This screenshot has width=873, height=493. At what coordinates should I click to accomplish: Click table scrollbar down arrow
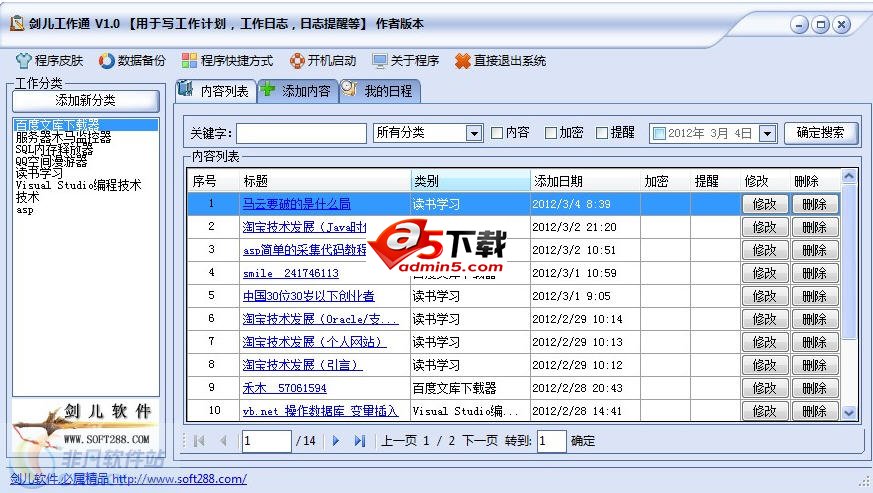click(849, 413)
